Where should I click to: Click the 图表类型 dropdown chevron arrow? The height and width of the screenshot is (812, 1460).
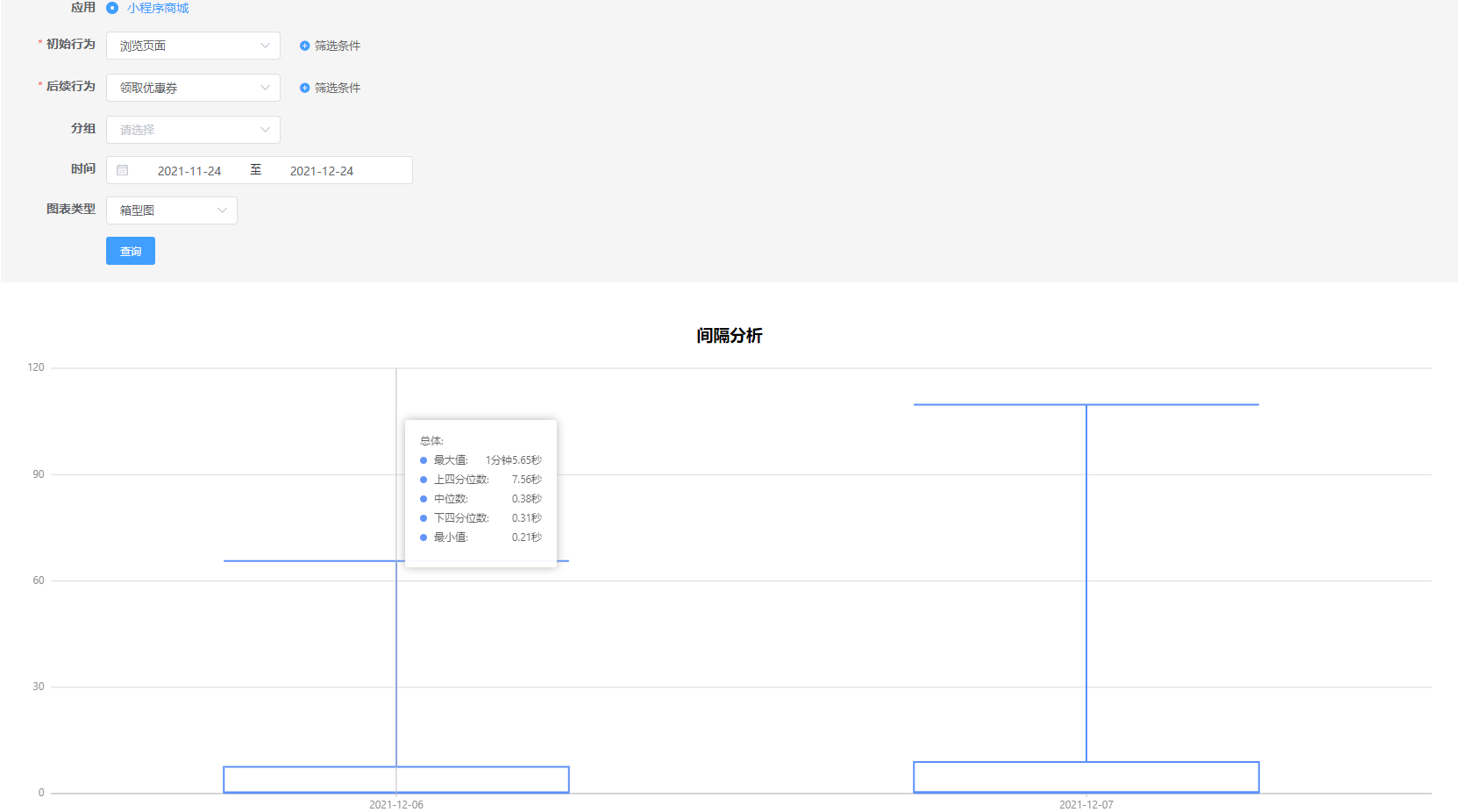[222, 210]
